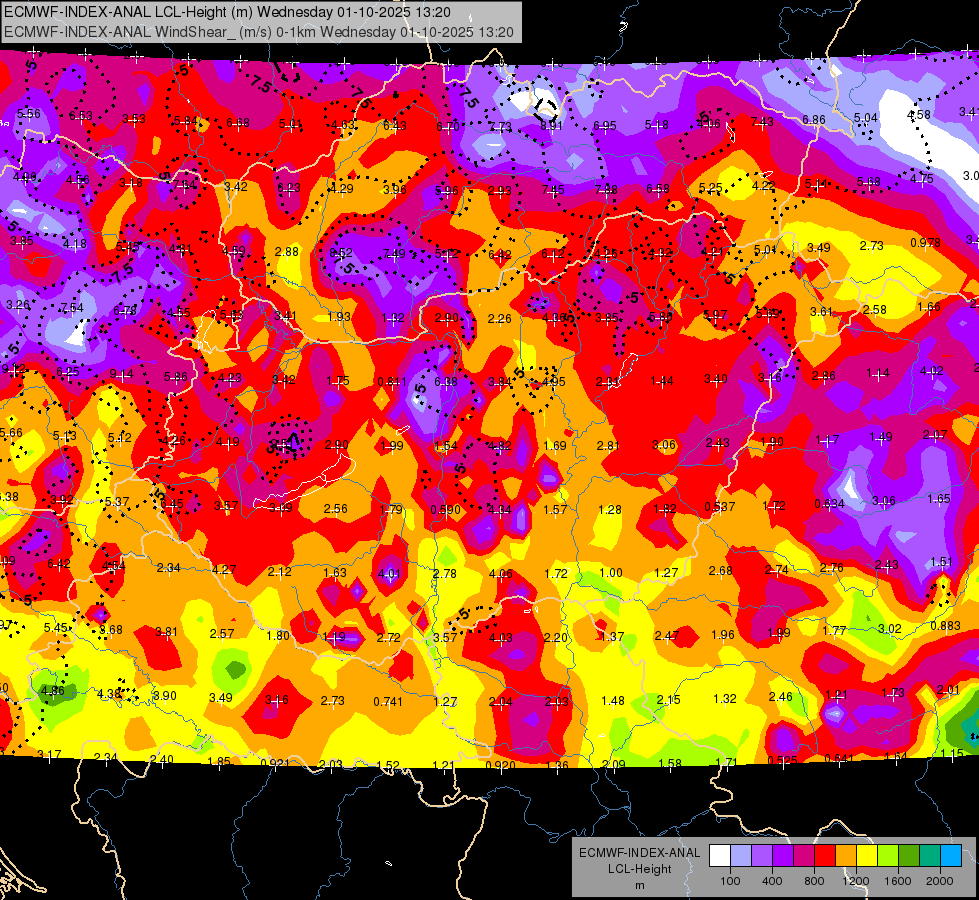Viewport: 979px width, 900px height.
Task: Click the map value 2.78
Action: coord(445,574)
